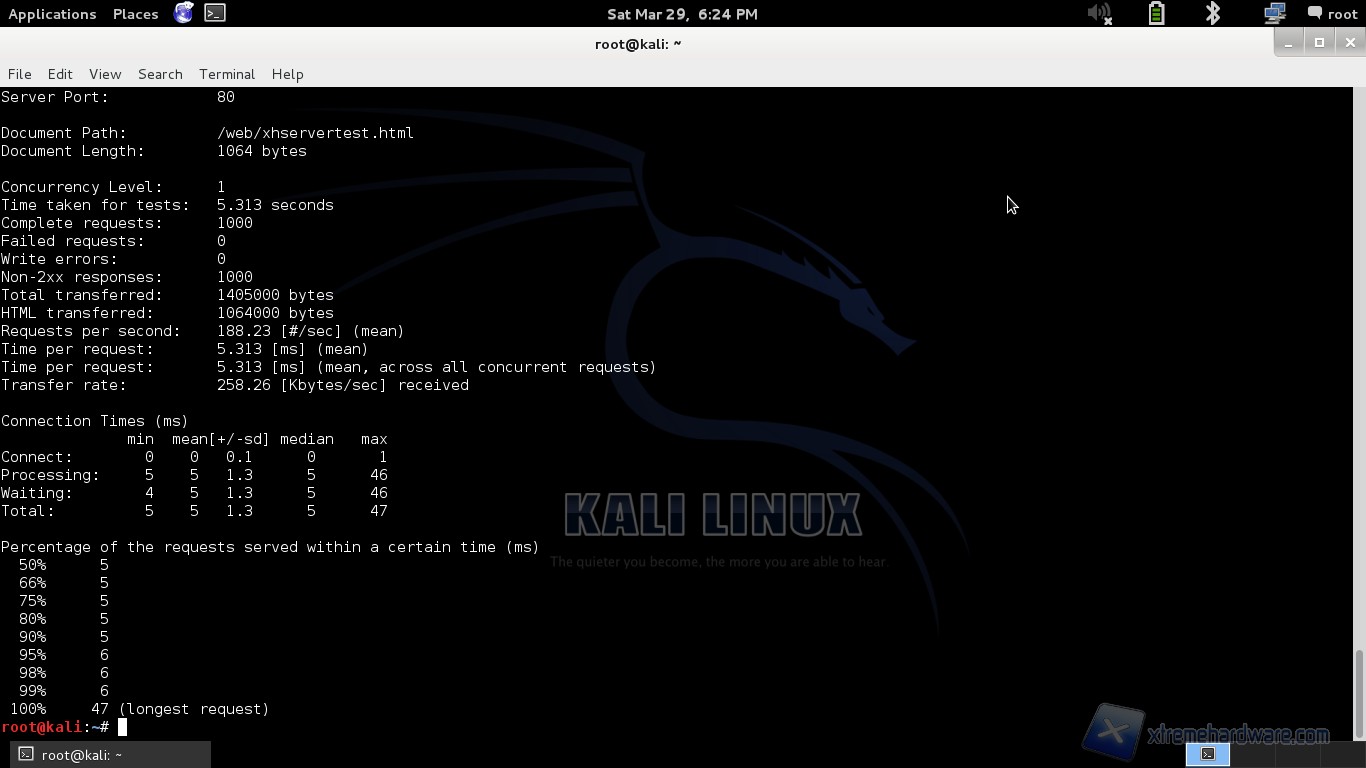Check the battery status indicator
The height and width of the screenshot is (768, 1366).
1156,13
